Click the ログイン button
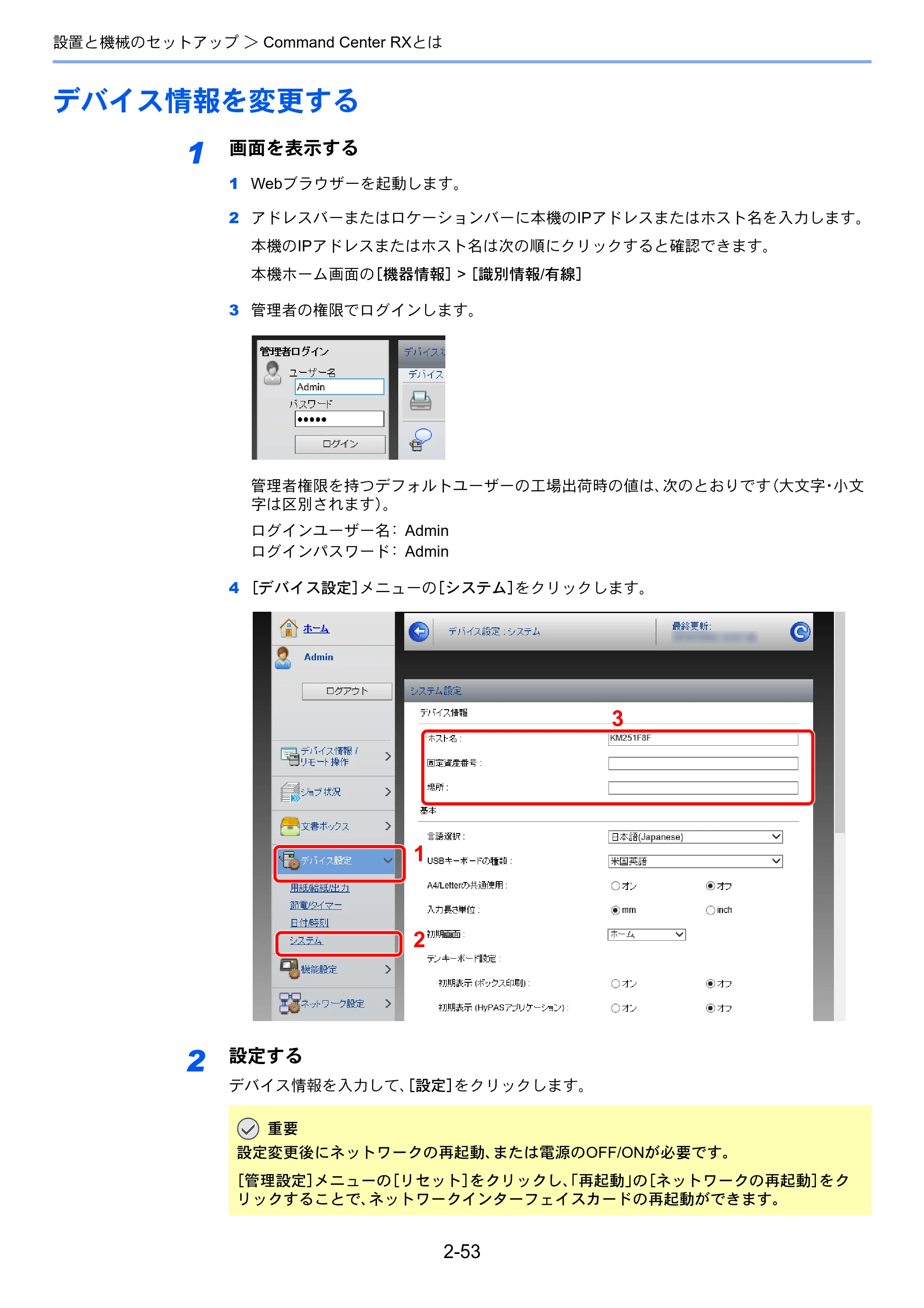The image size is (924, 1308). click(340, 444)
